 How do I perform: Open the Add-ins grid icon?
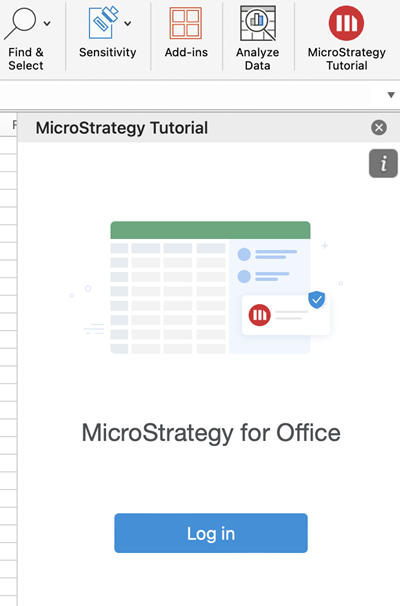click(x=186, y=23)
